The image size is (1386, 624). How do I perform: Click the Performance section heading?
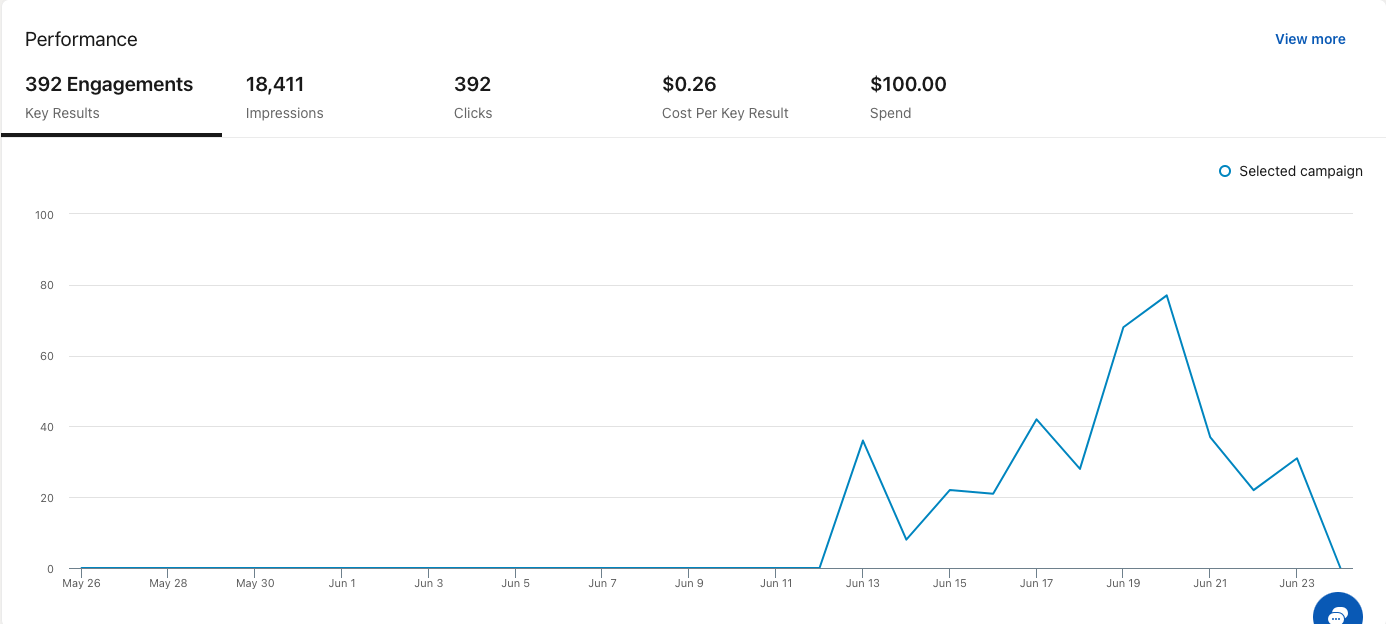pos(81,39)
